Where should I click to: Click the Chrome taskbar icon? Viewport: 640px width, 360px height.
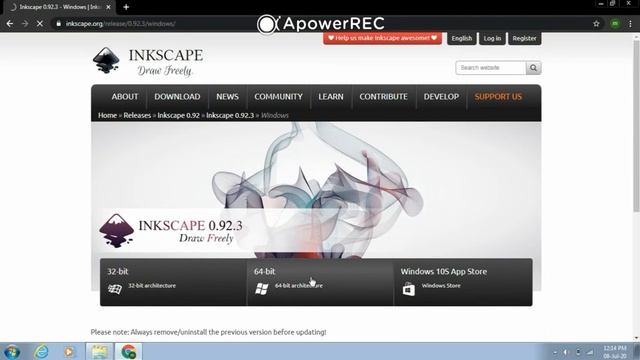pos(129,351)
